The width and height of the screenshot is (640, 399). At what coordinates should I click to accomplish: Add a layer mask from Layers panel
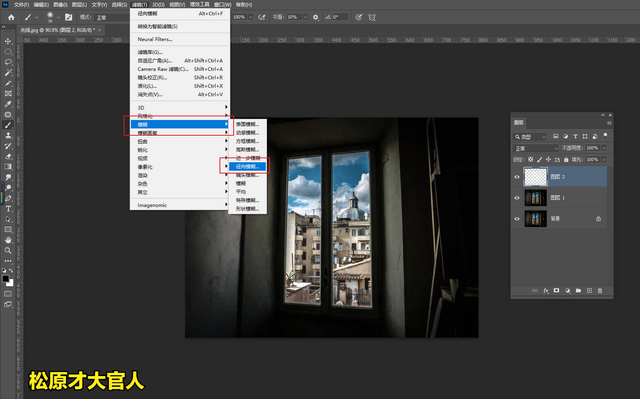click(x=556, y=290)
